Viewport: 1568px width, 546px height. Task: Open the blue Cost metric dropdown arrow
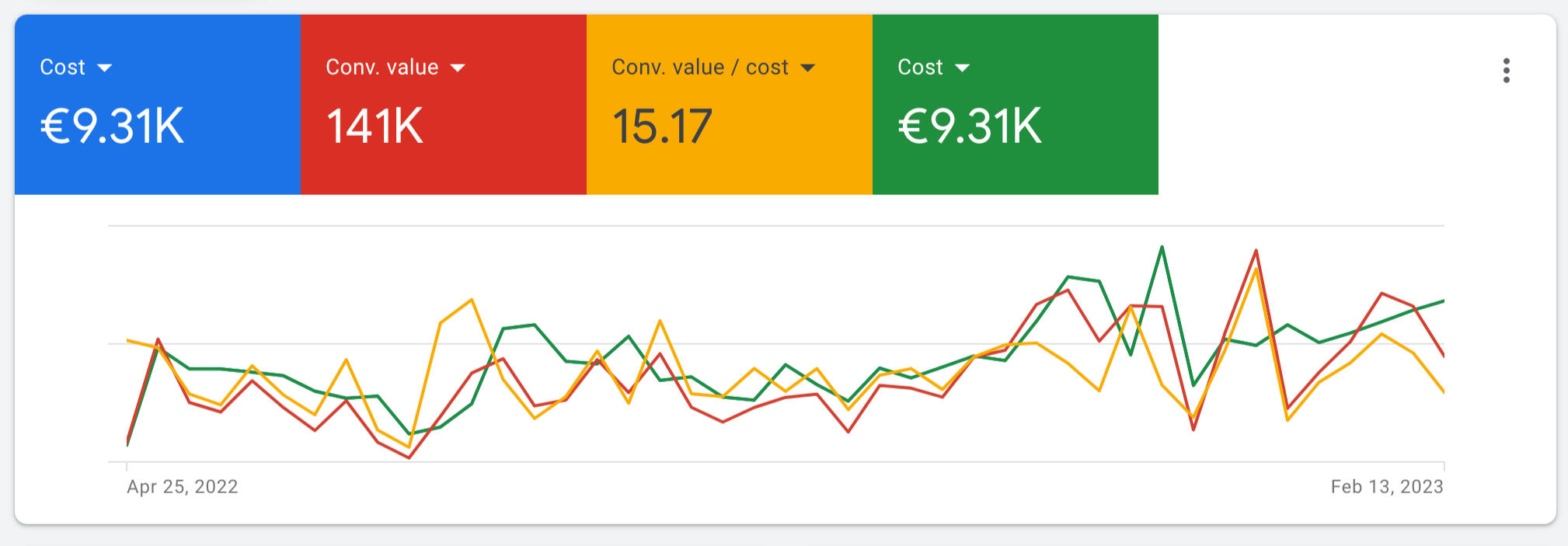[104, 68]
